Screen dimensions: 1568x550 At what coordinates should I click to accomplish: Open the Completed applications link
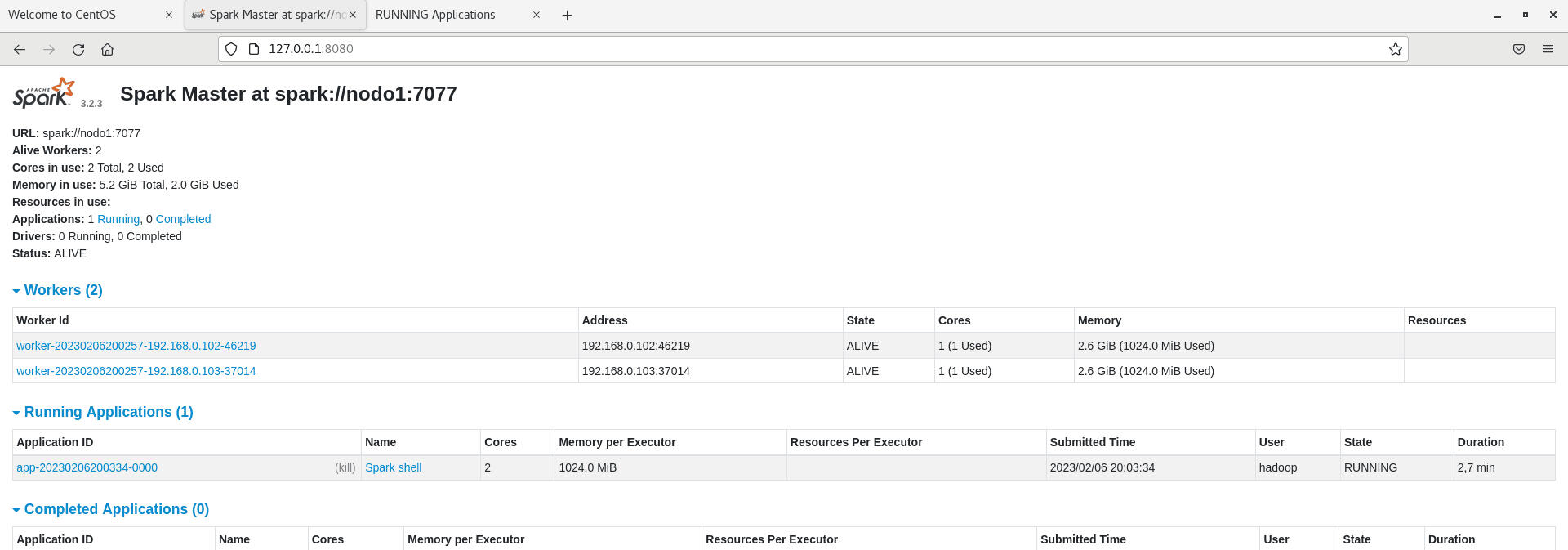tap(183, 219)
